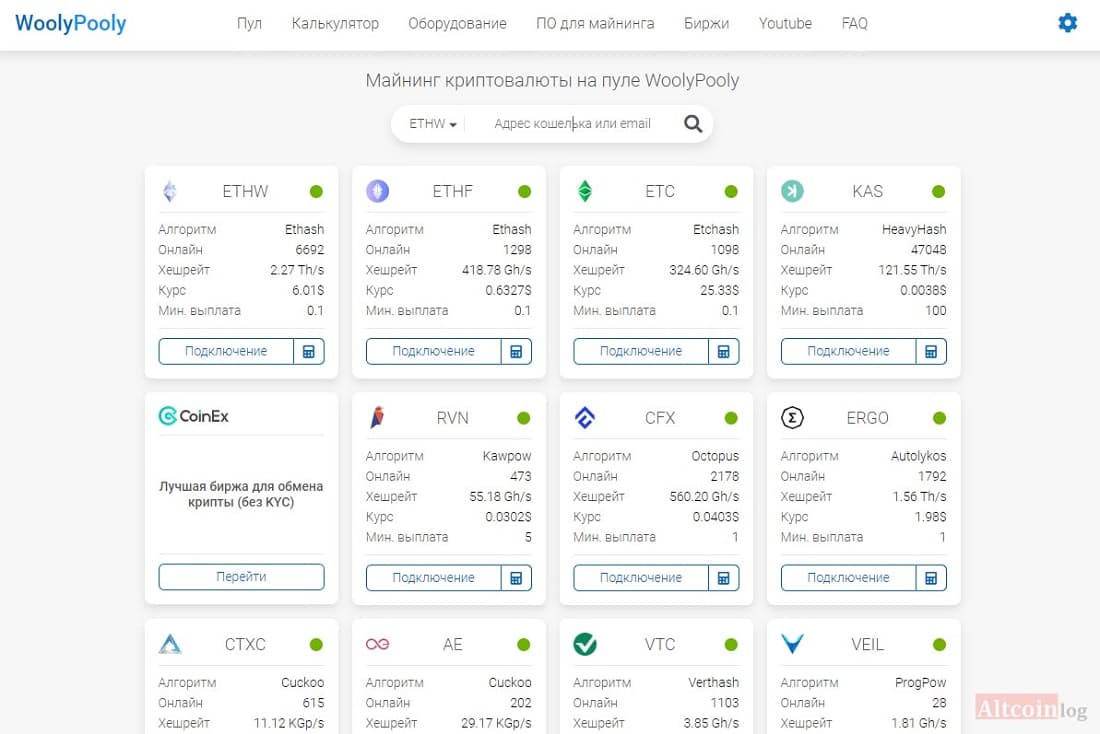Click the ETC coin logo

coord(584,191)
